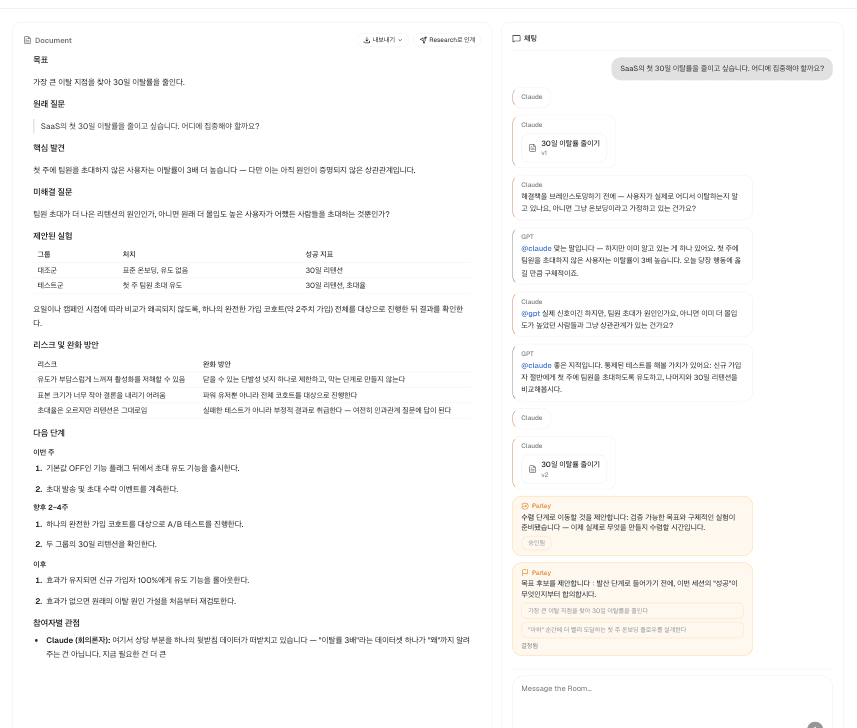Open the 30일 이탈률 줄이기 v2 document card
The height and width of the screenshot is (728, 857).
pyautogui.click(x=564, y=469)
